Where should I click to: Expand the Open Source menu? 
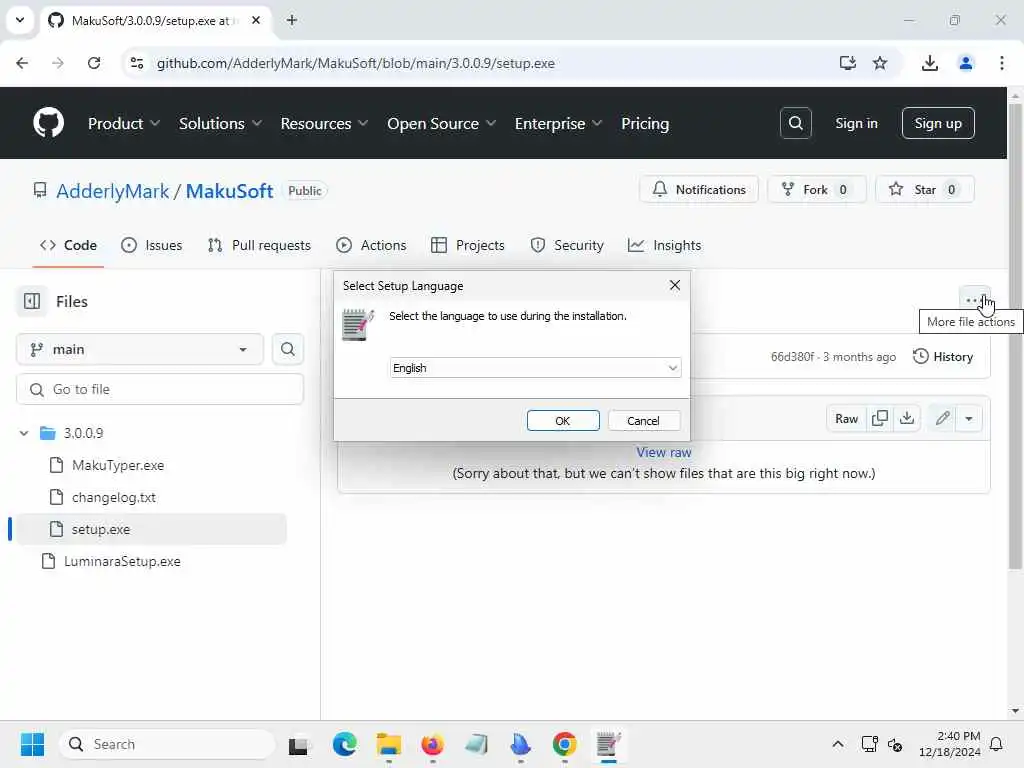(441, 123)
